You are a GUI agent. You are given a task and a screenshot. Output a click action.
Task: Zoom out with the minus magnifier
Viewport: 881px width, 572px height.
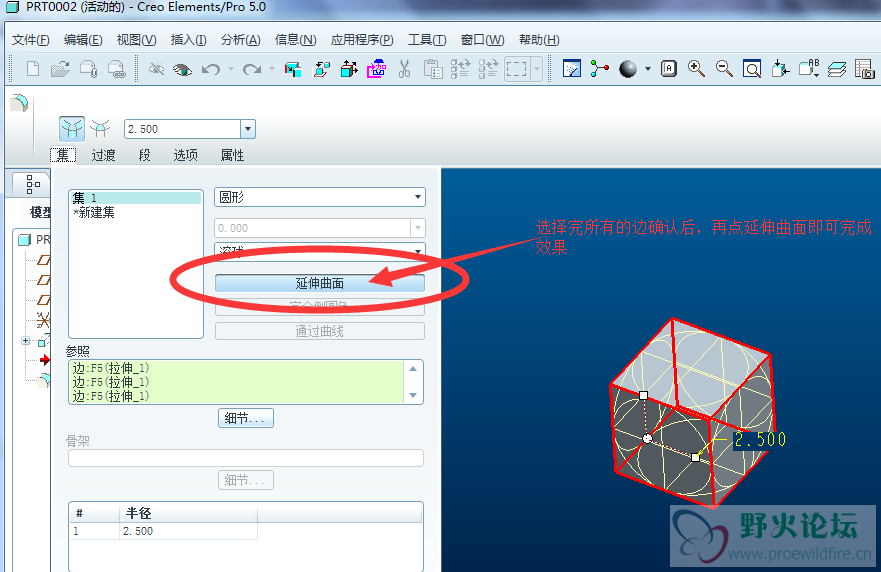[724, 69]
